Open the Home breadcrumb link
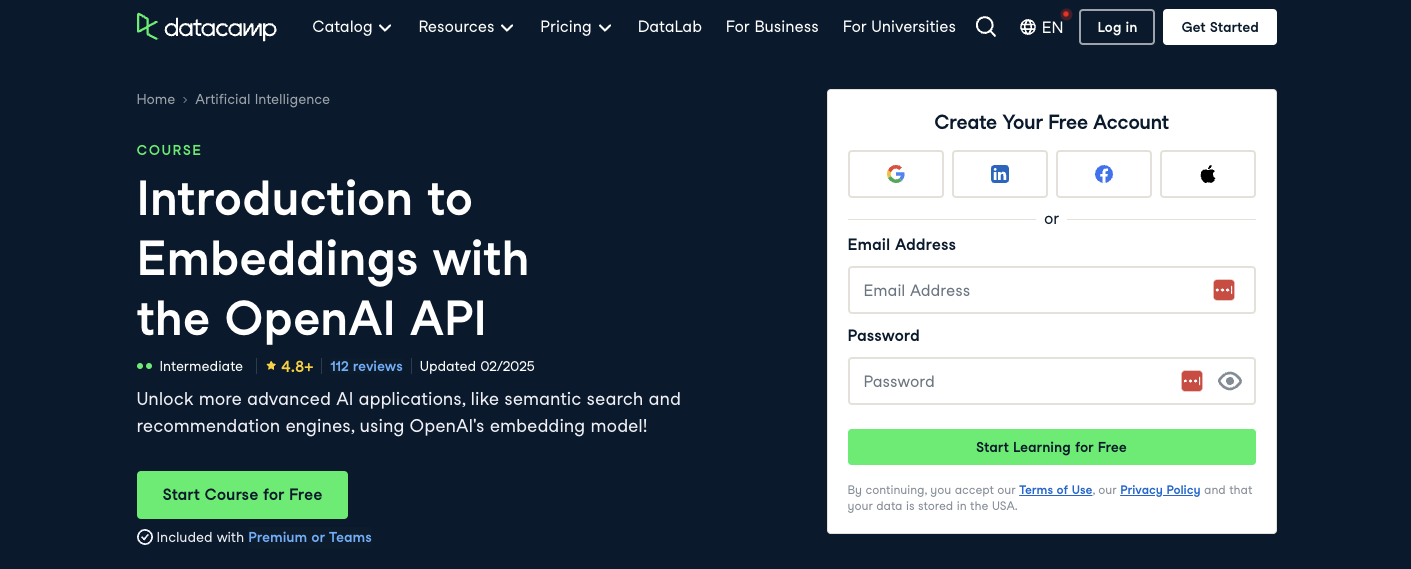 pos(156,99)
